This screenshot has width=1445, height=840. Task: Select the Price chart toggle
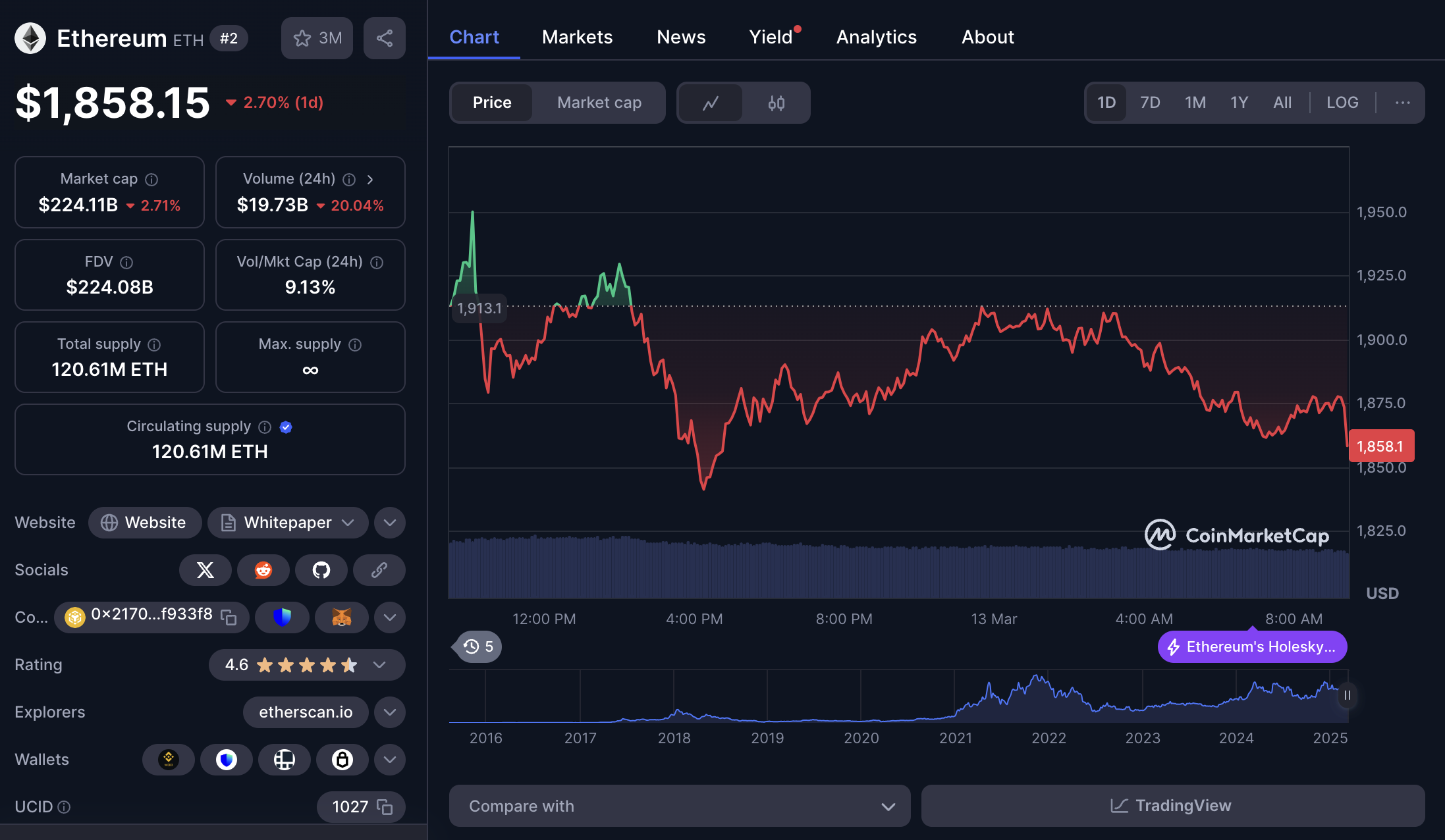(x=492, y=103)
